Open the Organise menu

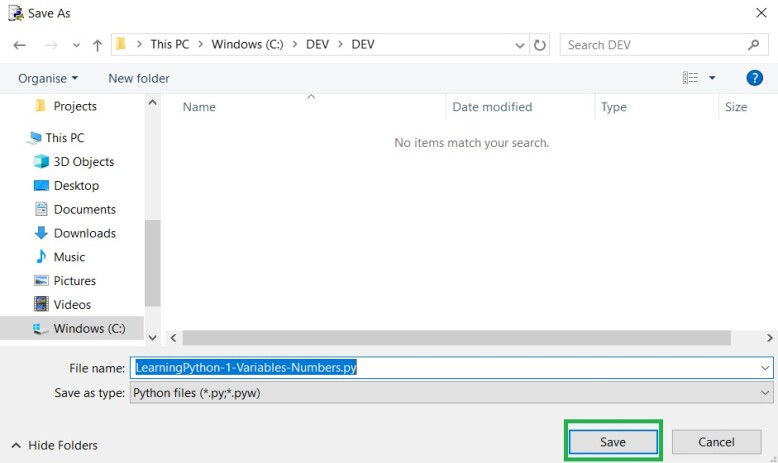[48, 78]
